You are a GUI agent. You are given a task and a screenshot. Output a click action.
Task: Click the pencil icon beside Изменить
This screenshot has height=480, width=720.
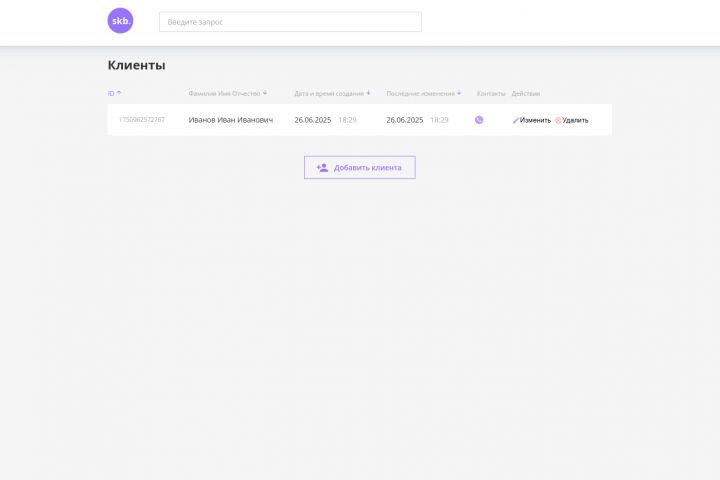point(516,120)
